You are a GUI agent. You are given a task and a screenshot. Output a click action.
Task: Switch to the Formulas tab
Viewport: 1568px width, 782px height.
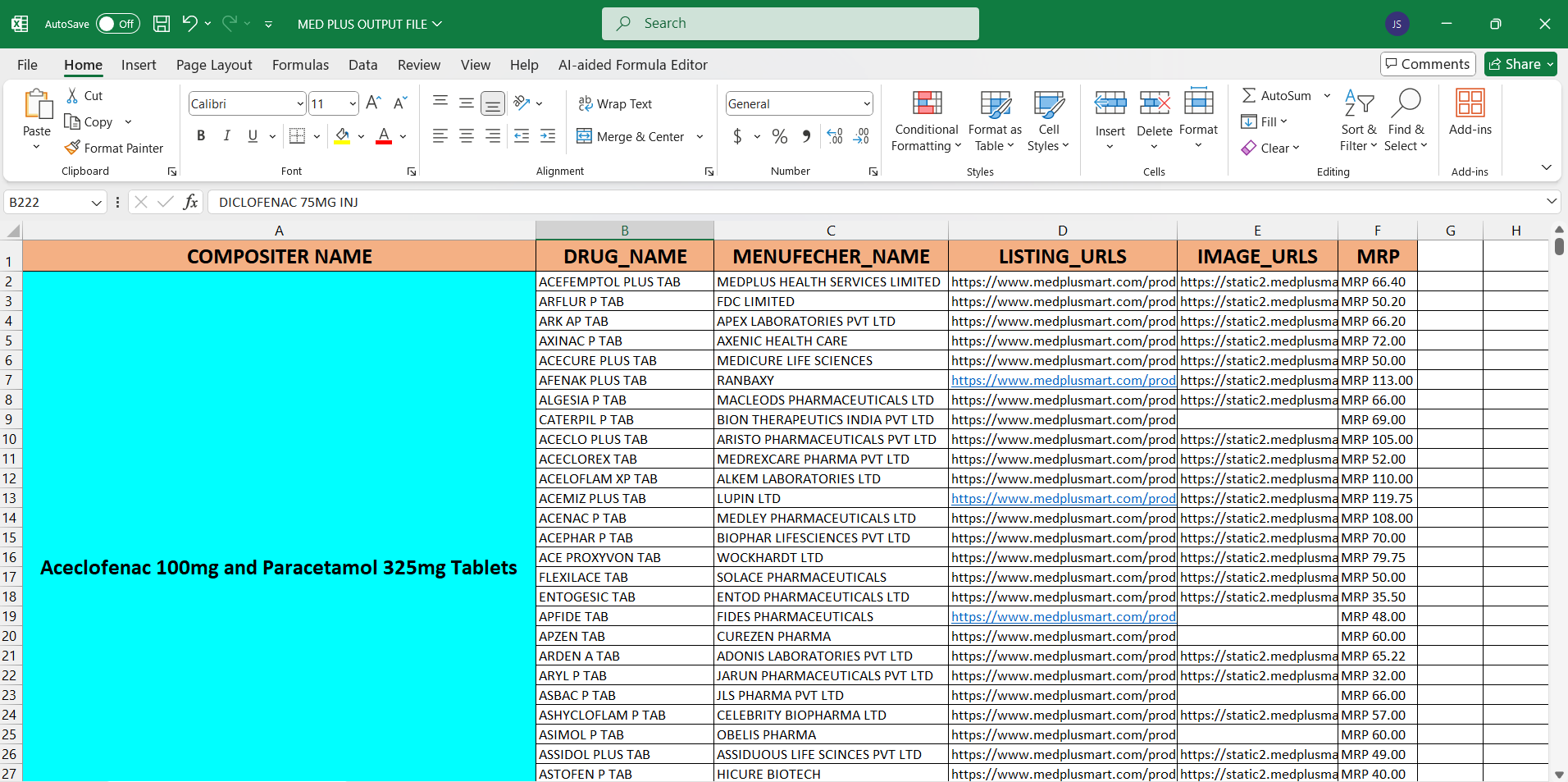300,65
